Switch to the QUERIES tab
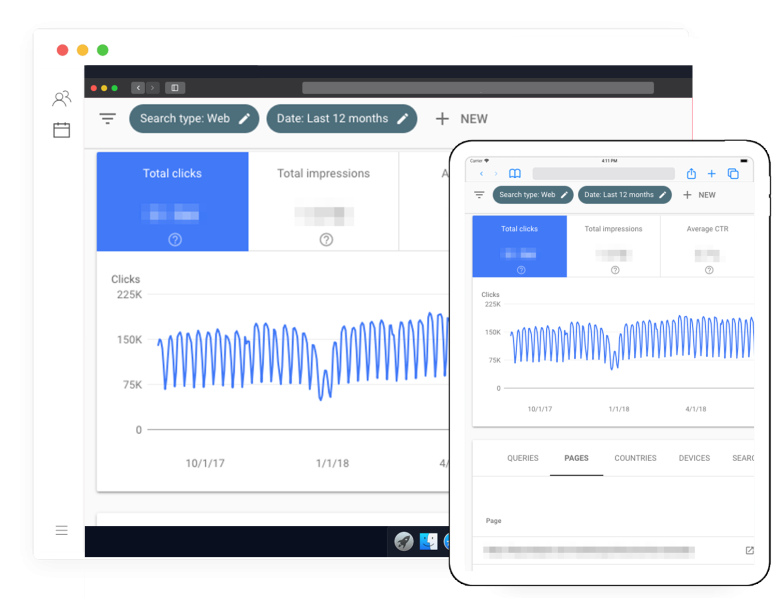The height and width of the screenshot is (598, 780). tap(523, 458)
